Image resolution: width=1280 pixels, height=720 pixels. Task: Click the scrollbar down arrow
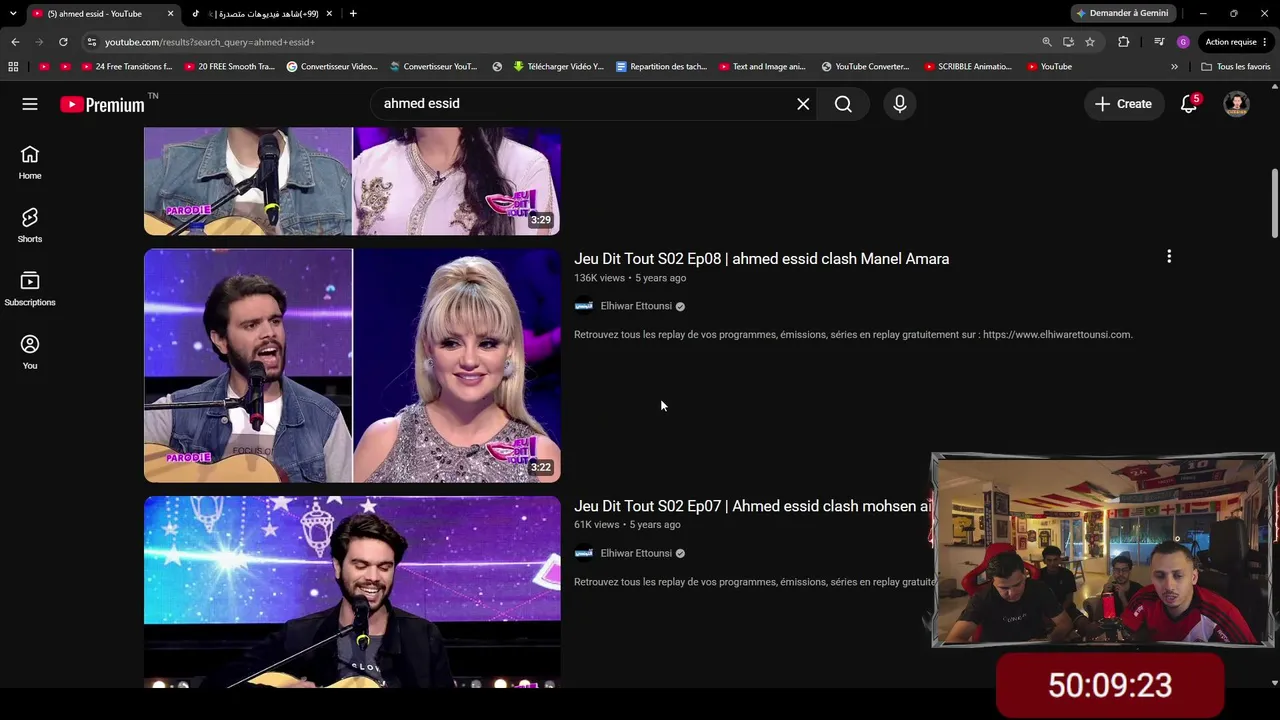click(x=1274, y=683)
